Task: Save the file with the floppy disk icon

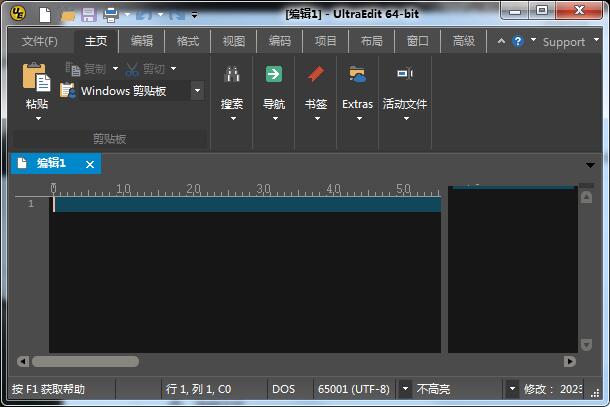Action: point(89,15)
